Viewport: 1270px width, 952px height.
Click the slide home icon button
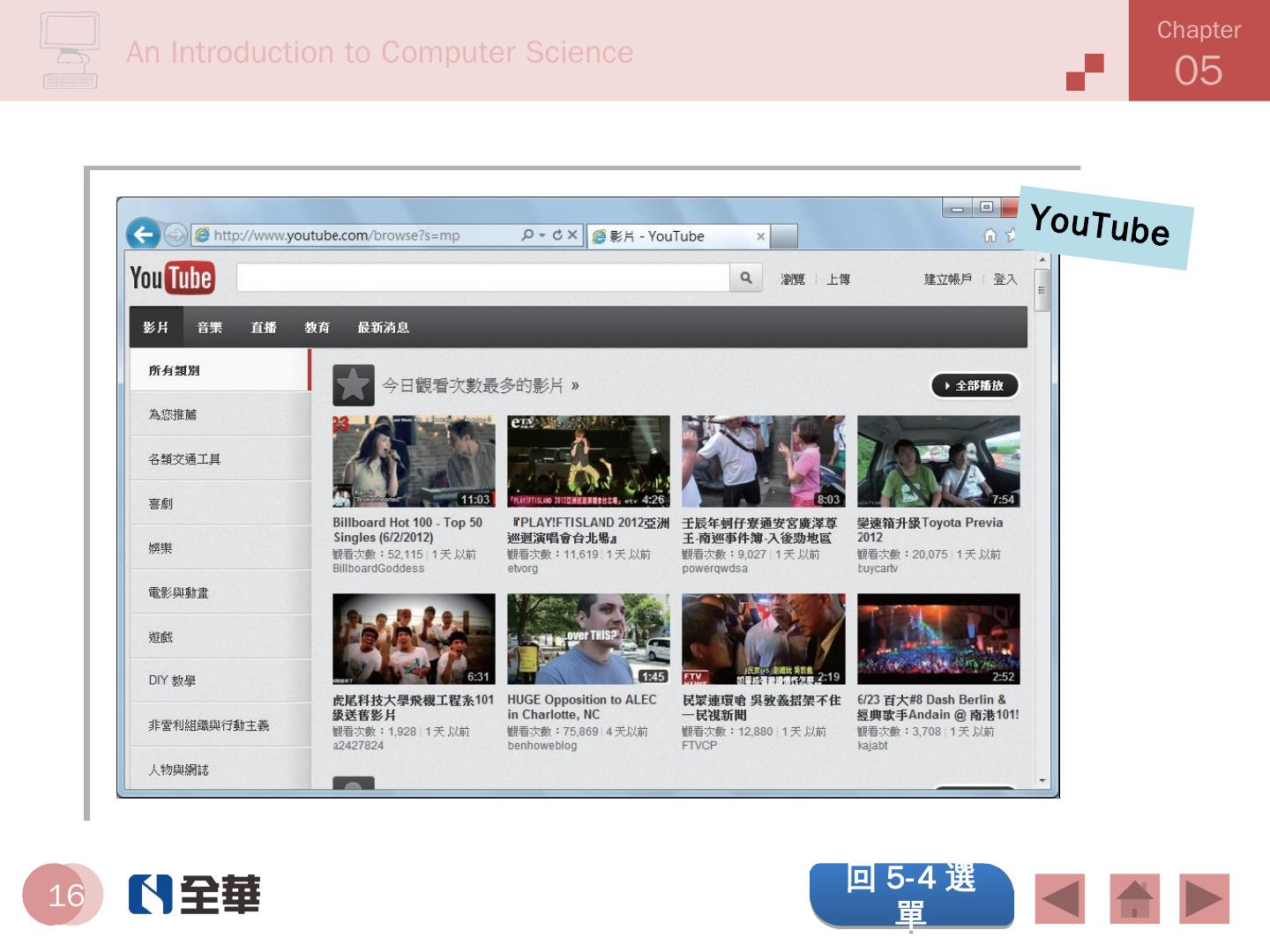point(1134,899)
